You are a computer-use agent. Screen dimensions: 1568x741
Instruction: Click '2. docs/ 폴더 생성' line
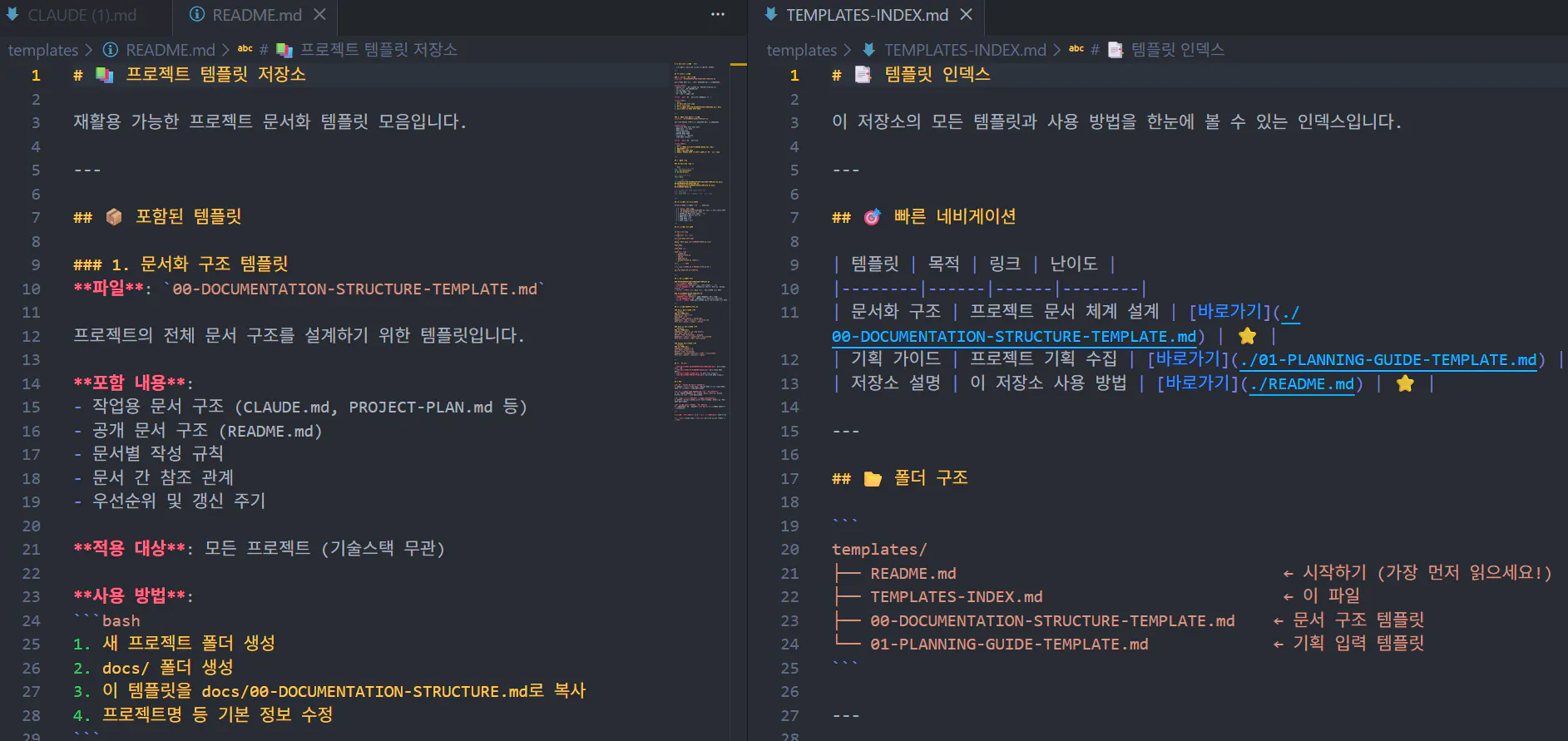click(153, 668)
